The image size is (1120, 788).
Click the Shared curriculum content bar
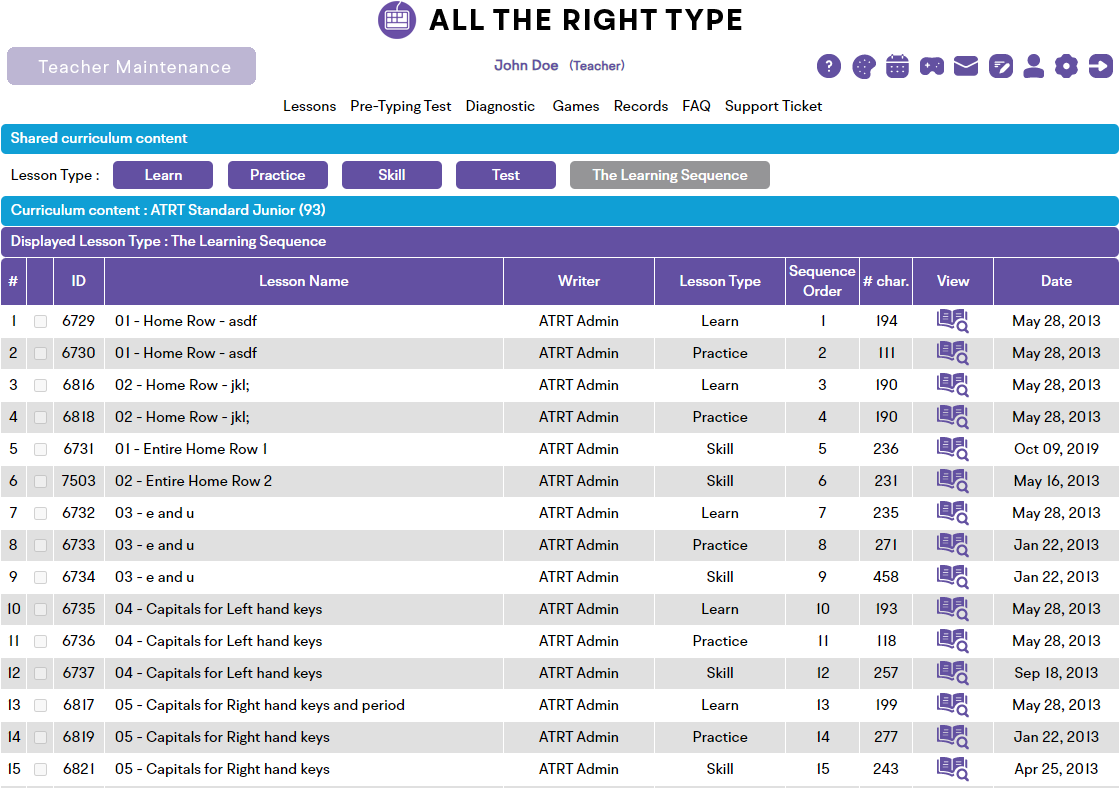coord(560,139)
